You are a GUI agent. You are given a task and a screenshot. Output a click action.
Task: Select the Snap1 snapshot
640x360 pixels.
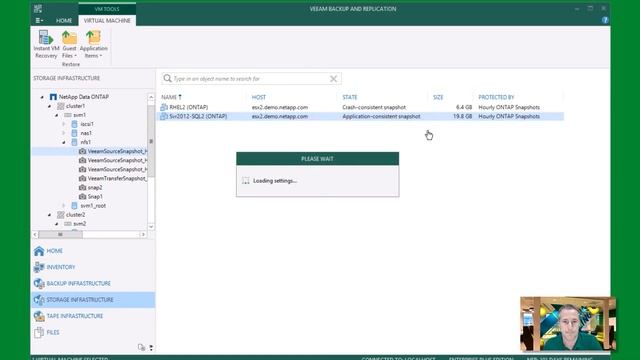tap(95, 197)
